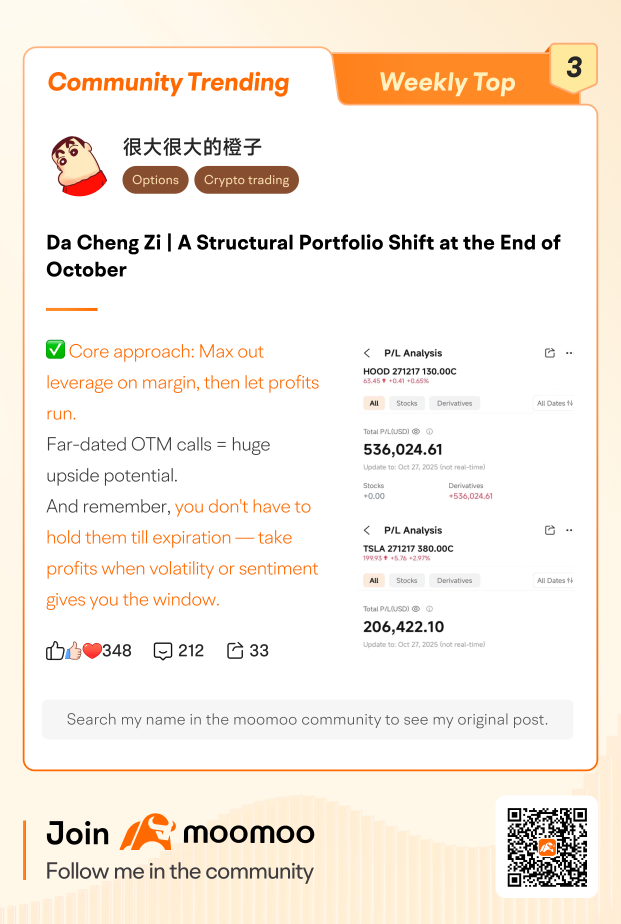The height and width of the screenshot is (924, 621).
Task: Click the search my name text box
Action: coord(308,719)
